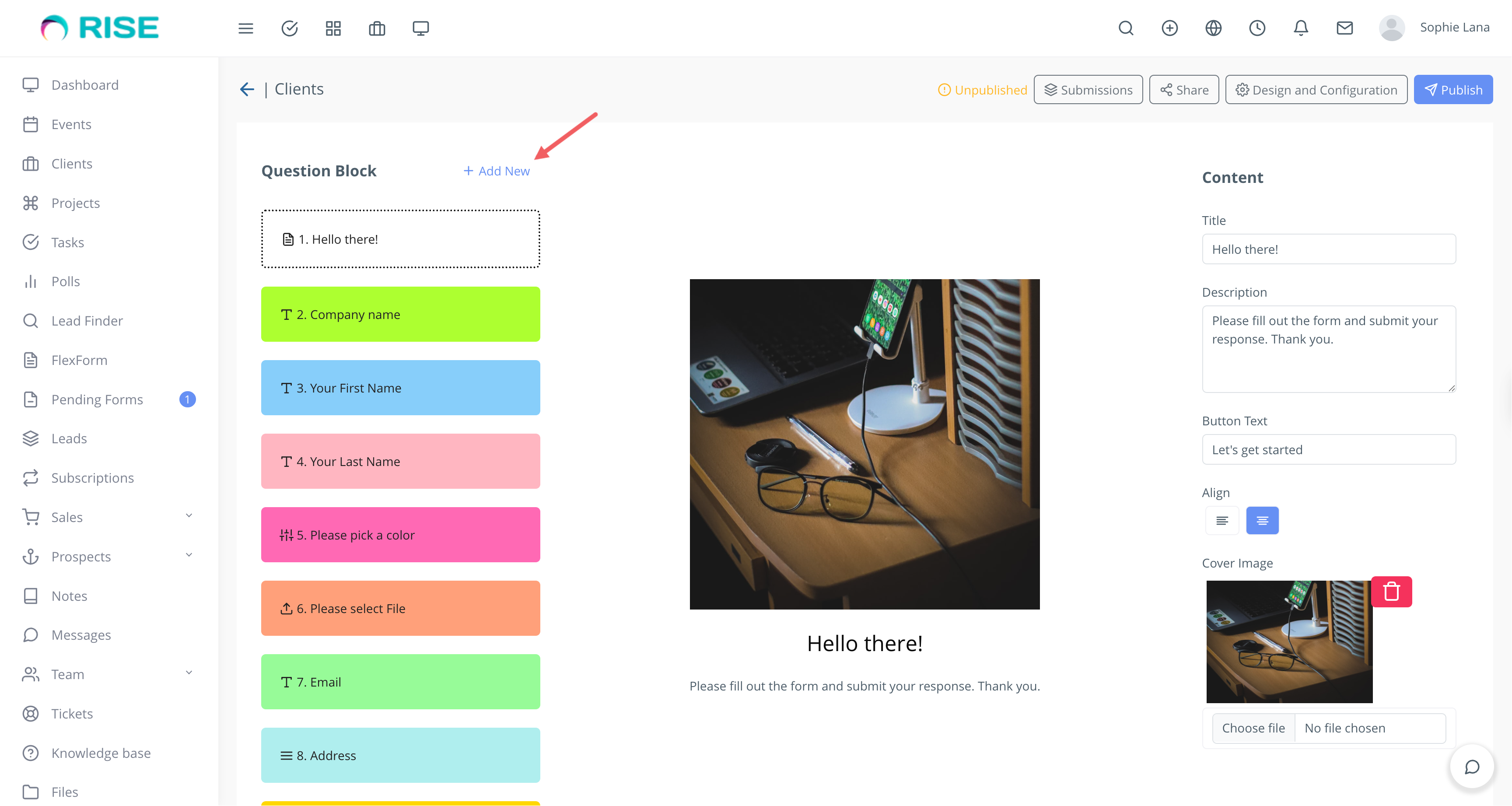The height and width of the screenshot is (806, 1512).
Task: Open the mail envelope icon in header
Action: click(1344, 28)
